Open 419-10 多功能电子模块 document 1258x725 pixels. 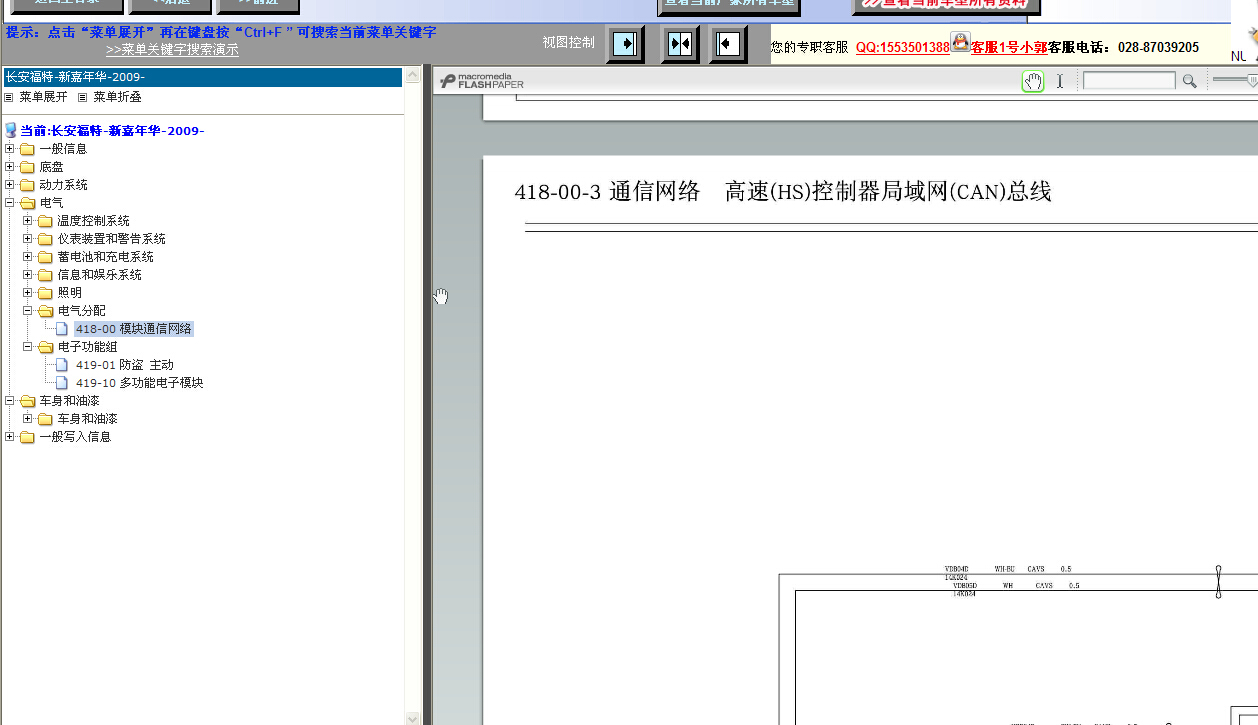click(140, 383)
